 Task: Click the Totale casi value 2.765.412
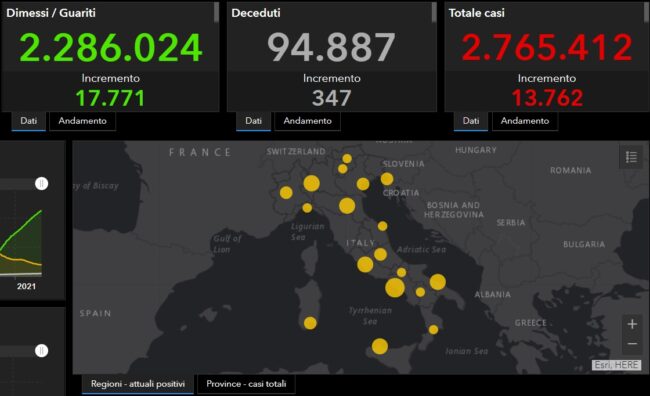[x=547, y=48]
